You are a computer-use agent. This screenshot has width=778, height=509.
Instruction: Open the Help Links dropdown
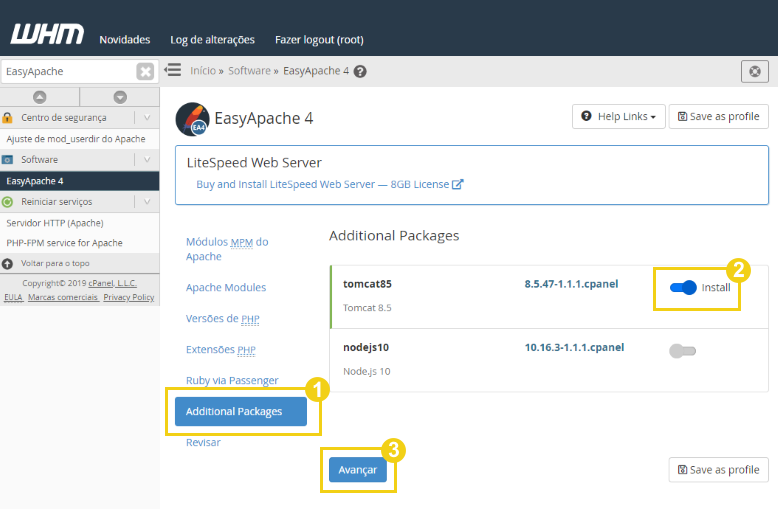618,117
